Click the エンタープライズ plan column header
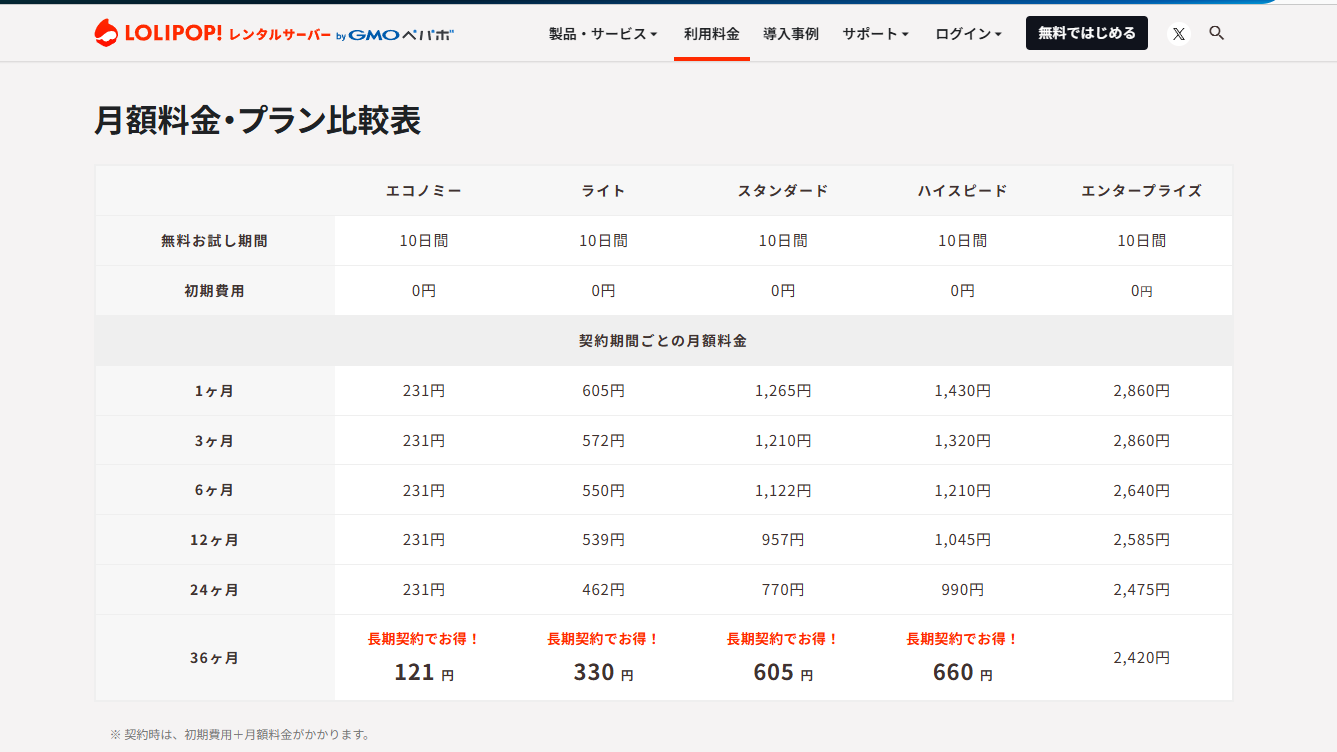 click(x=1141, y=191)
